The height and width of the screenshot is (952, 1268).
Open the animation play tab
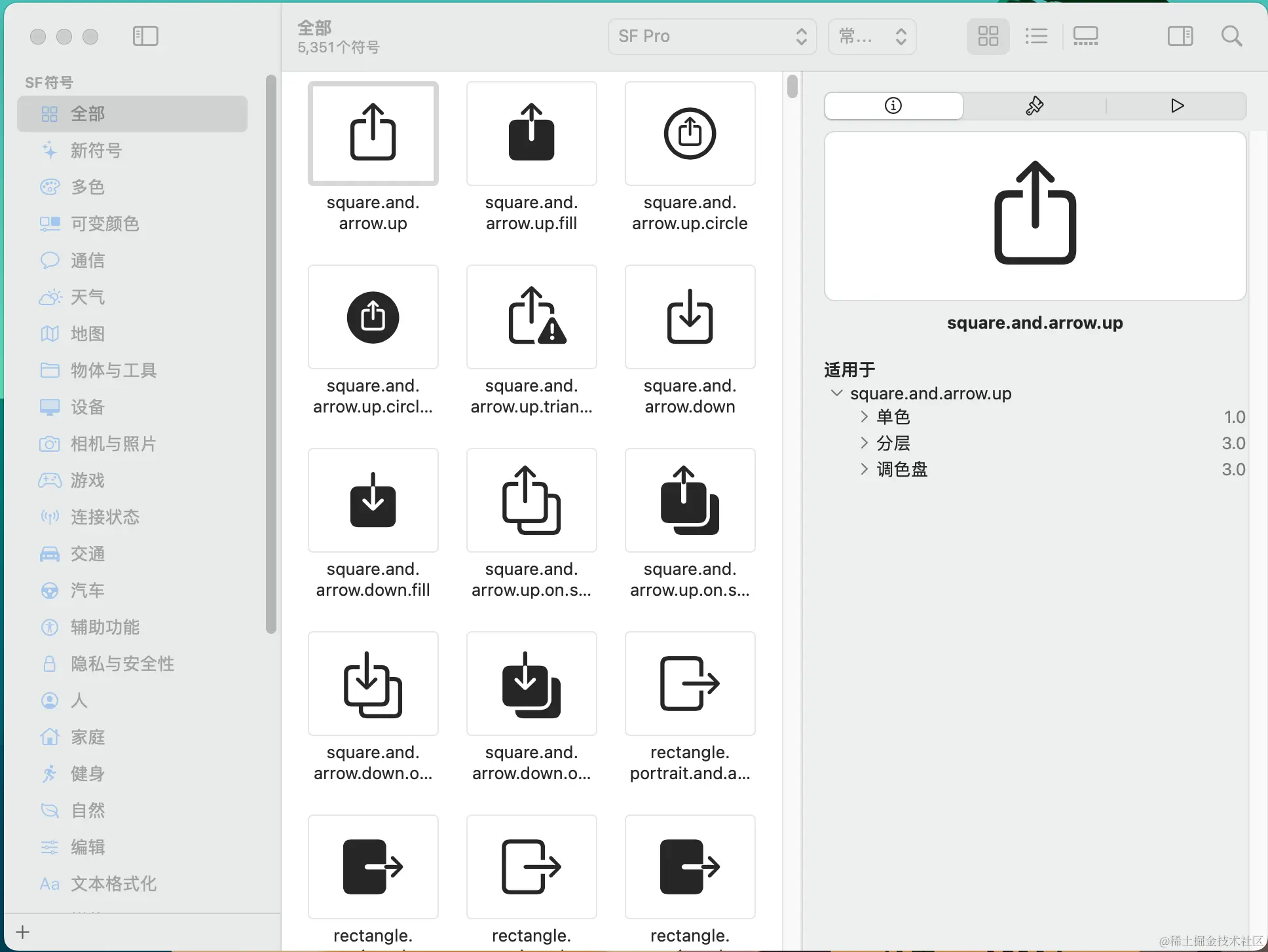coord(1177,105)
